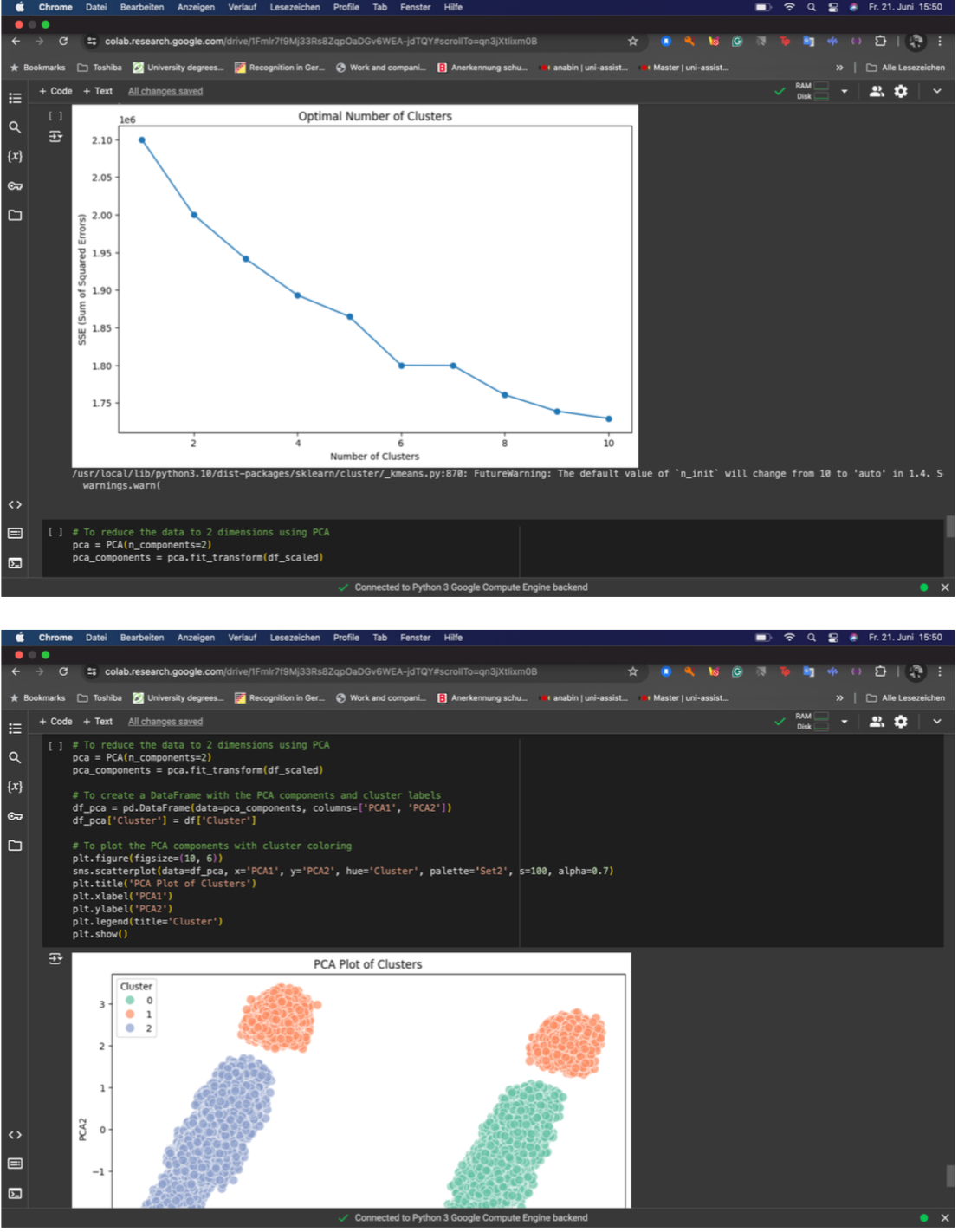Image resolution: width=971 pixels, height=1232 pixels.
Task: Open Command palette icon in upper Colab sidebar
Action: [x=15, y=533]
